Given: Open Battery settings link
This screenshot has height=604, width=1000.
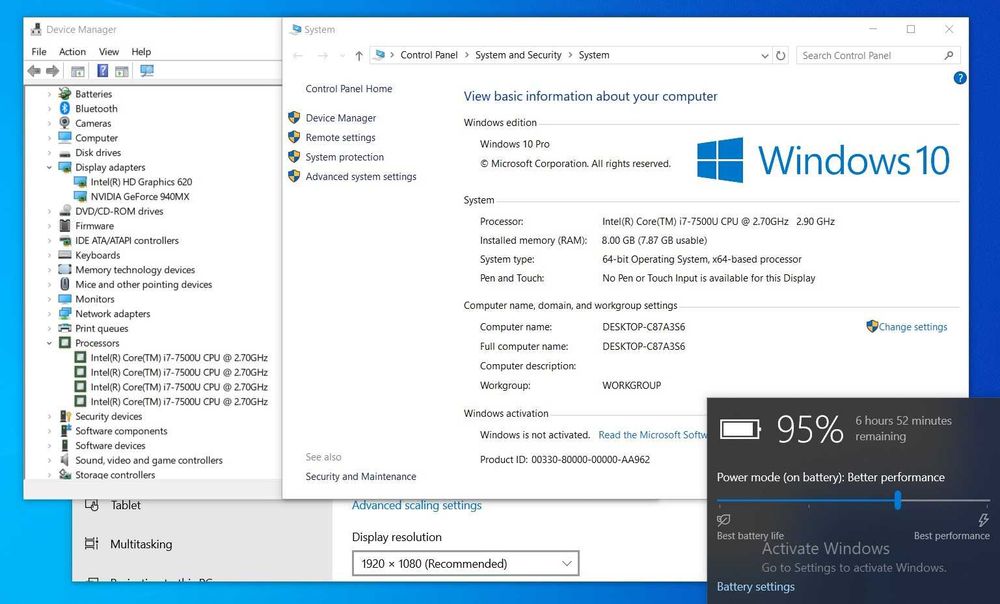Looking at the screenshot, I should pyautogui.click(x=755, y=587).
